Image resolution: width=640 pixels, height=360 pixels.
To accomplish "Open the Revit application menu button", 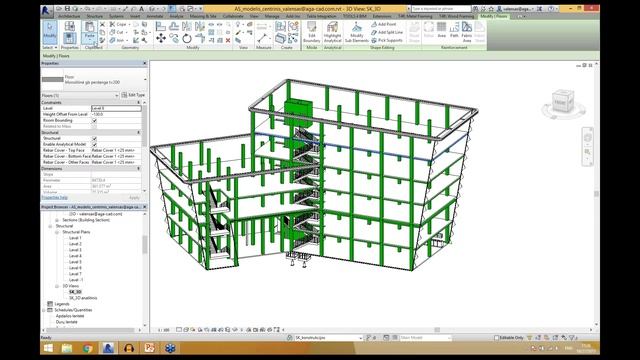I will tap(47, 10).
